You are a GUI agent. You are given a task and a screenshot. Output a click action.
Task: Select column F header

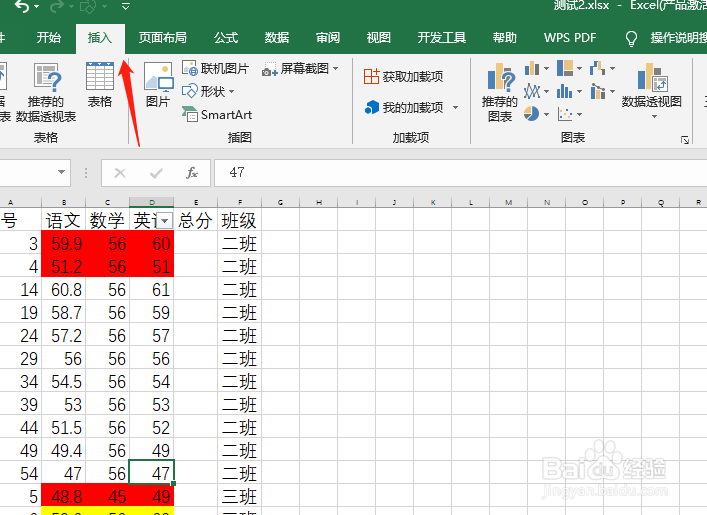[239, 202]
